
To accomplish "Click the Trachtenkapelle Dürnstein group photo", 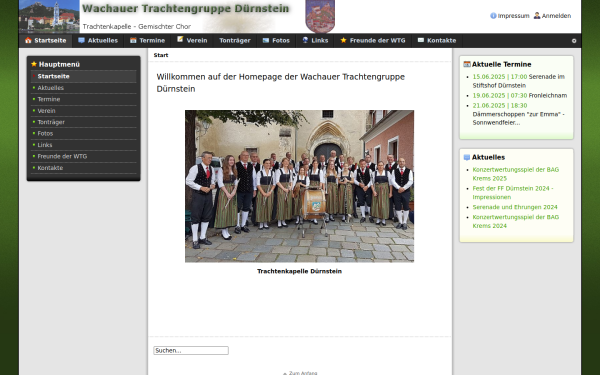I will pos(299,186).
